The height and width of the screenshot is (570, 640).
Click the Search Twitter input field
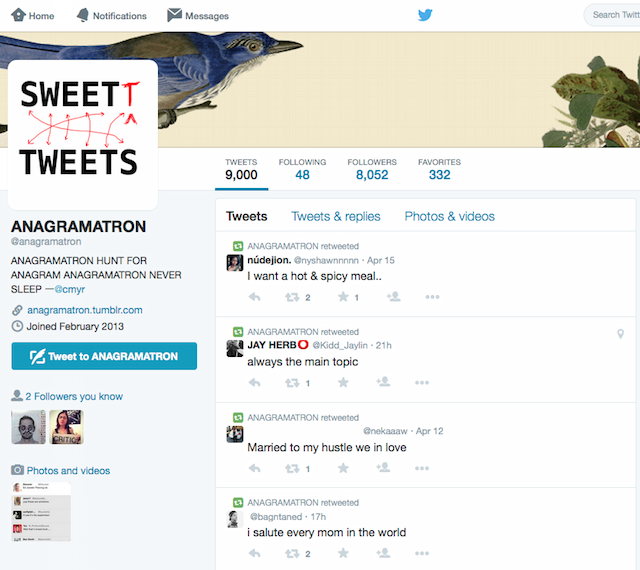612,15
